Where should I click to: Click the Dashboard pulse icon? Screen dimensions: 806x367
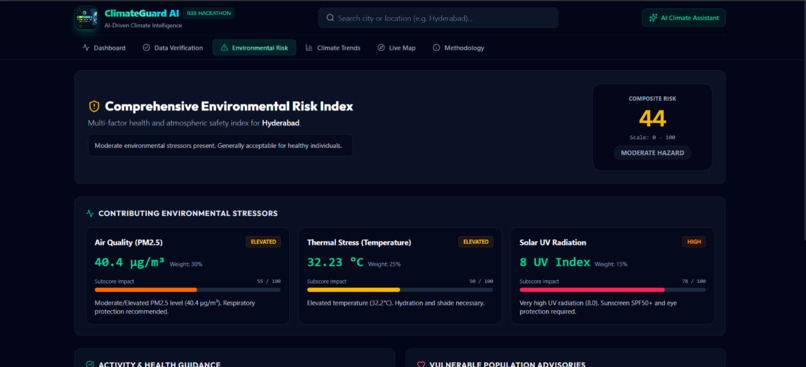[x=86, y=48]
